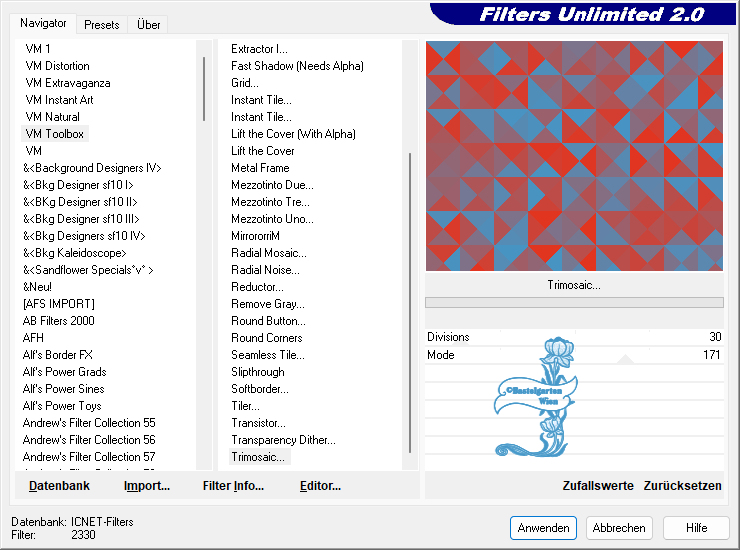Launch the Editor option

click(320, 486)
